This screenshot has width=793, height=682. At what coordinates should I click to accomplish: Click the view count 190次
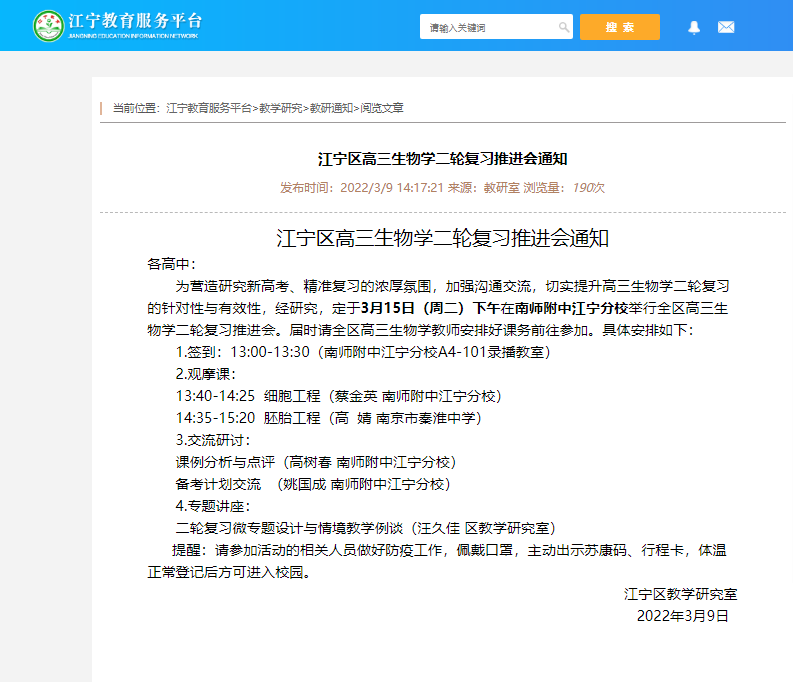click(588, 188)
